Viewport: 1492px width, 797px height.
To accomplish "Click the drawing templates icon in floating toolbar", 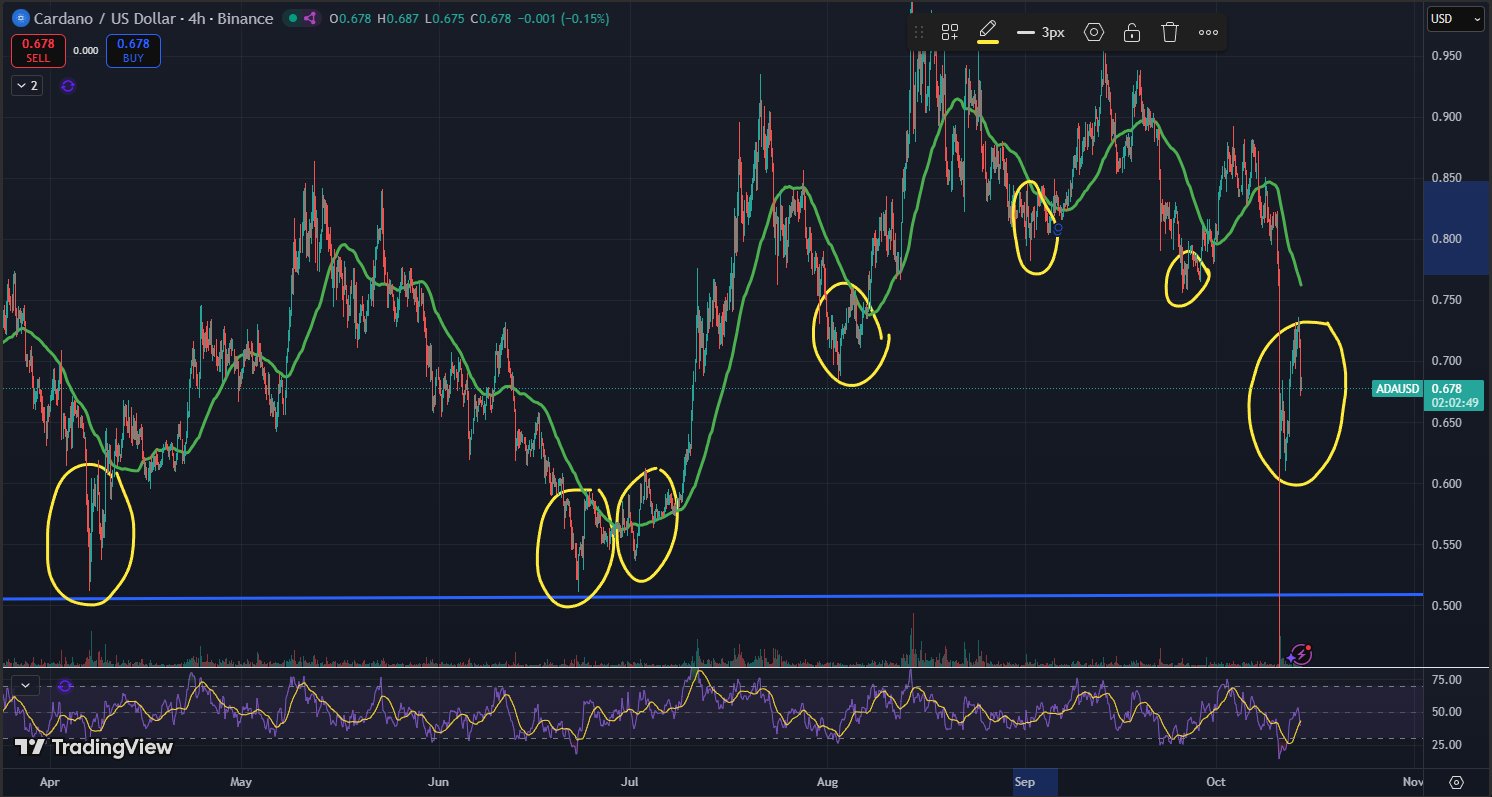I will click(x=950, y=32).
